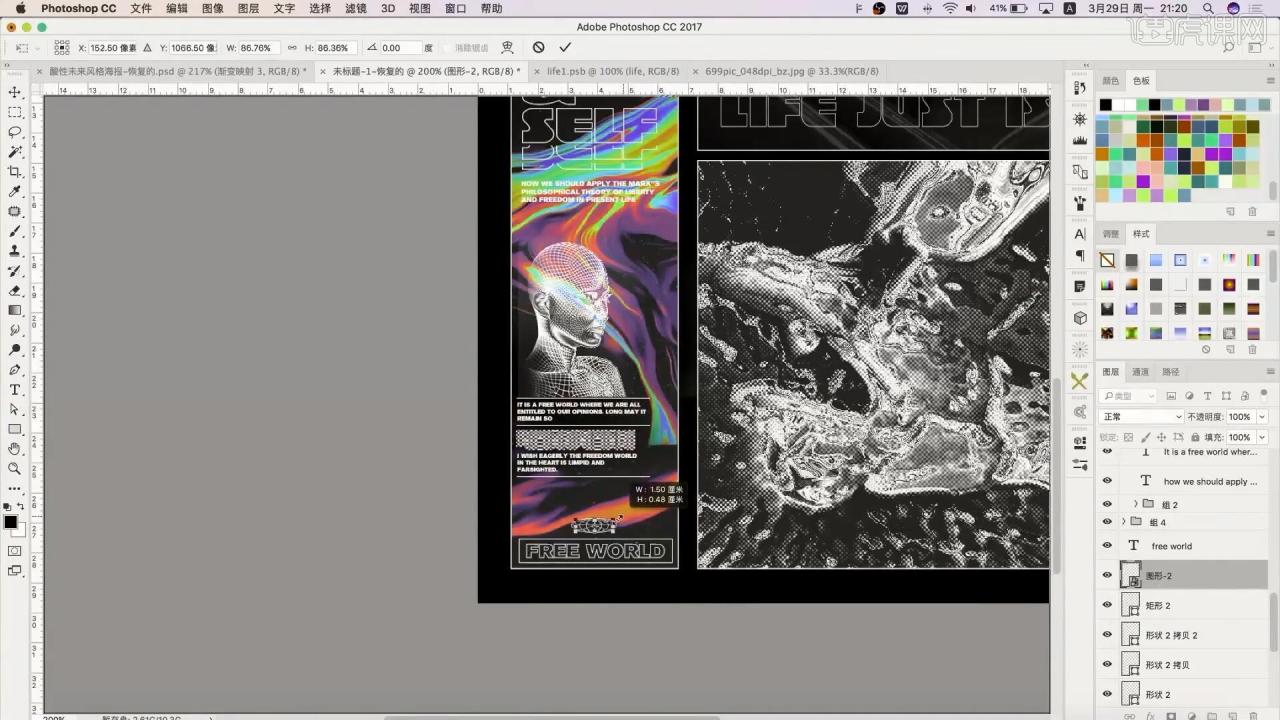Open the Paragraph panel icon in the dock
This screenshot has width=1280, height=720.
pyautogui.click(x=1080, y=256)
